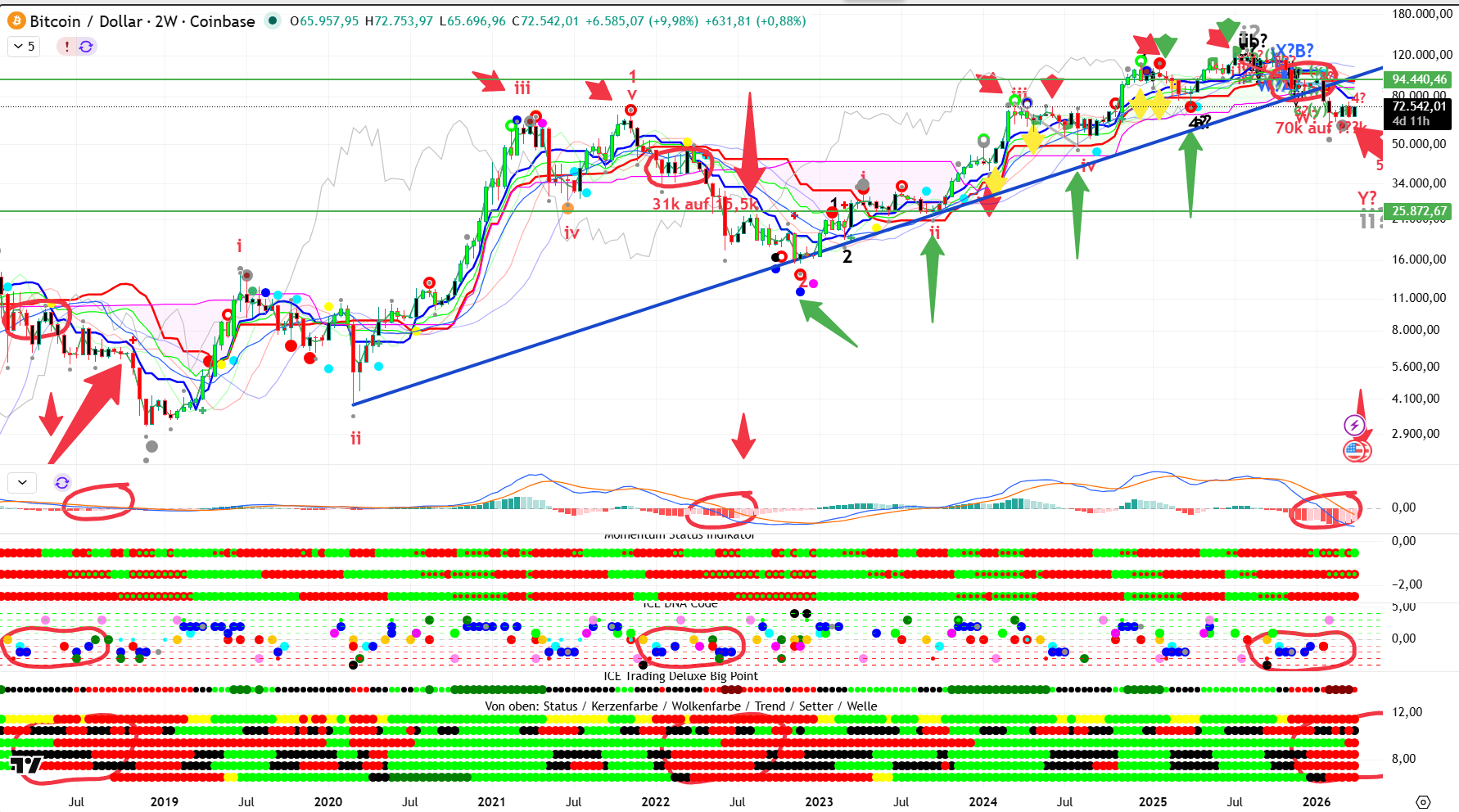Click the current price label 72.542,01
Image resolution: width=1459 pixels, height=812 pixels.
(1419, 106)
